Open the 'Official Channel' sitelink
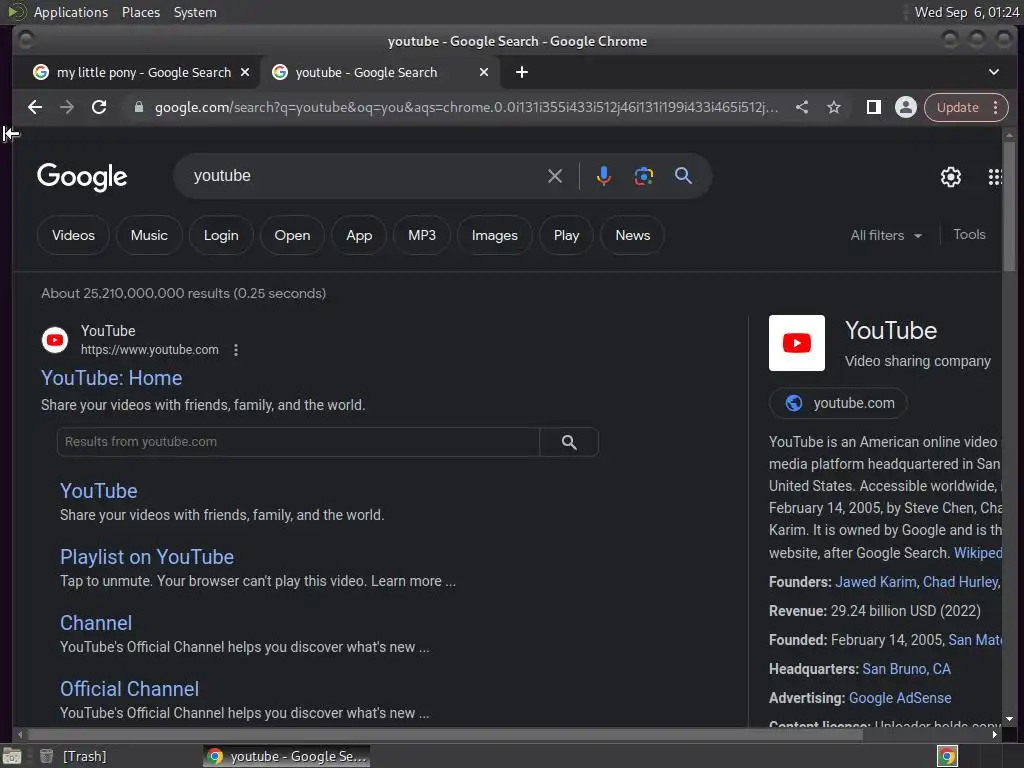 click(x=129, y=689)
